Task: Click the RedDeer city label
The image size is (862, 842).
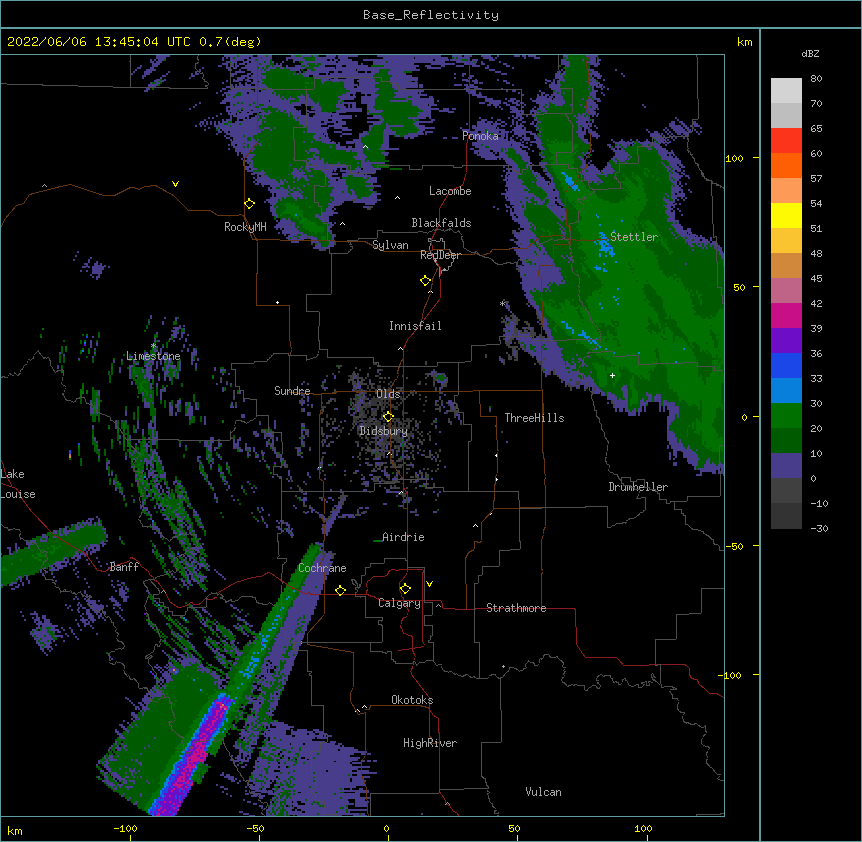Action: (440, 255)
